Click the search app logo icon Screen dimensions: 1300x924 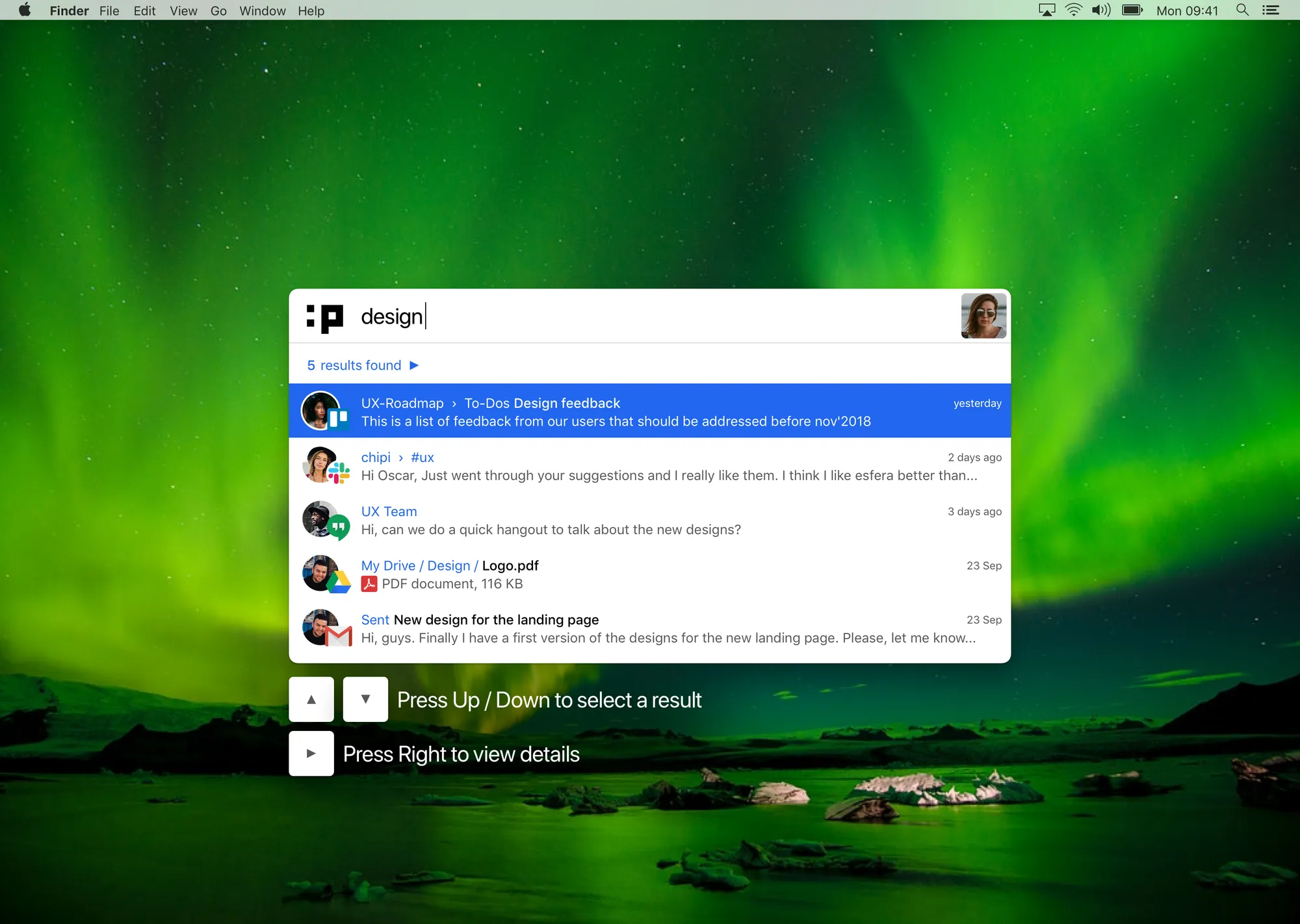pos(324,318)
